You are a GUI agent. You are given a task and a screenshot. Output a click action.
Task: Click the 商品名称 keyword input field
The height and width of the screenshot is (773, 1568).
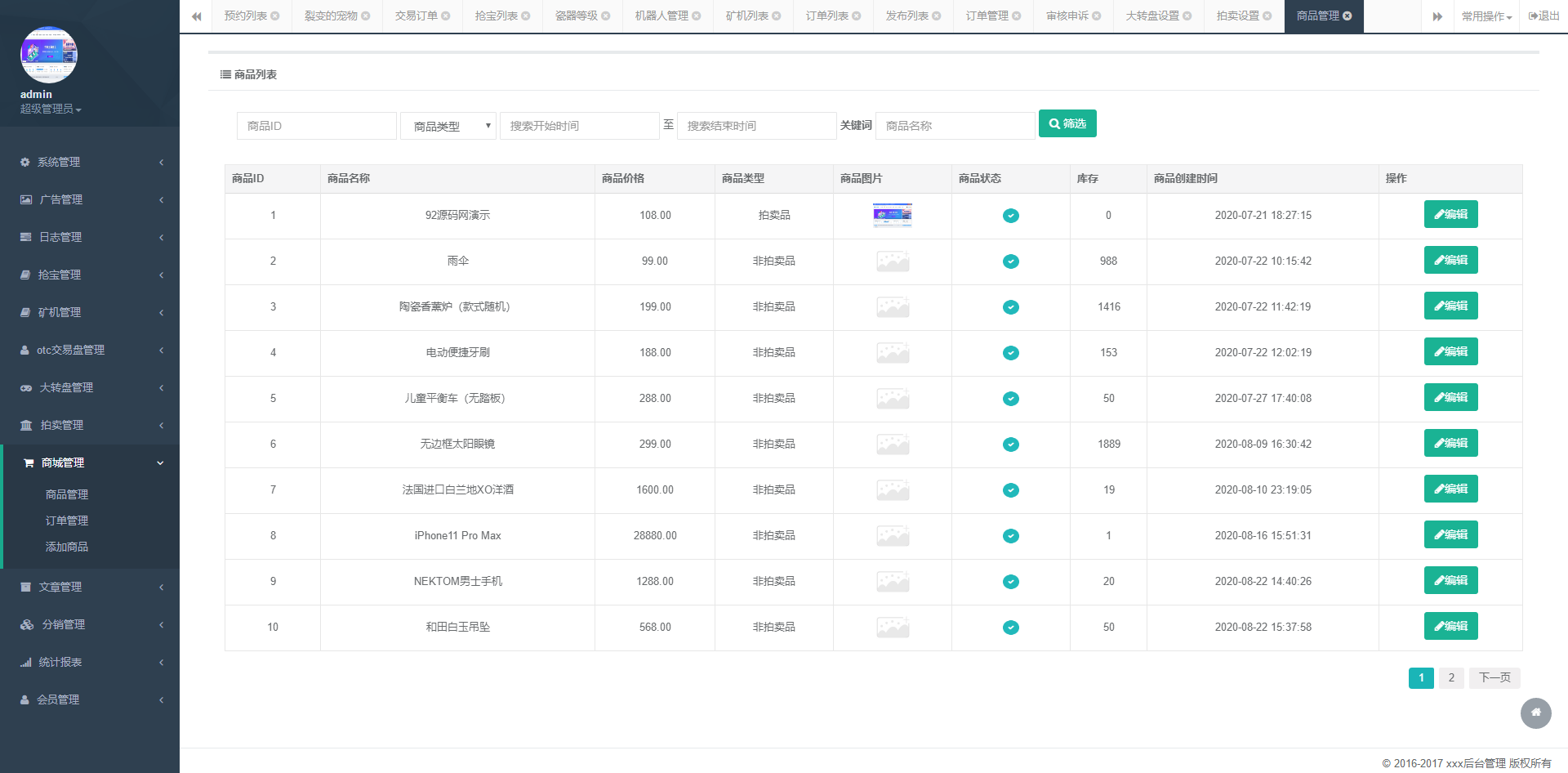[x=955, y=126]
